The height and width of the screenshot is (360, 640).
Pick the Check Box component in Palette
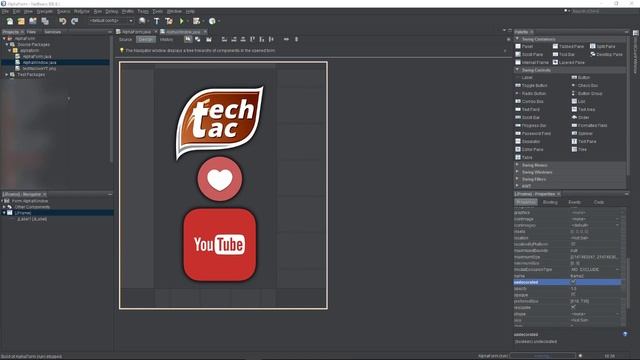coord(584,86)
